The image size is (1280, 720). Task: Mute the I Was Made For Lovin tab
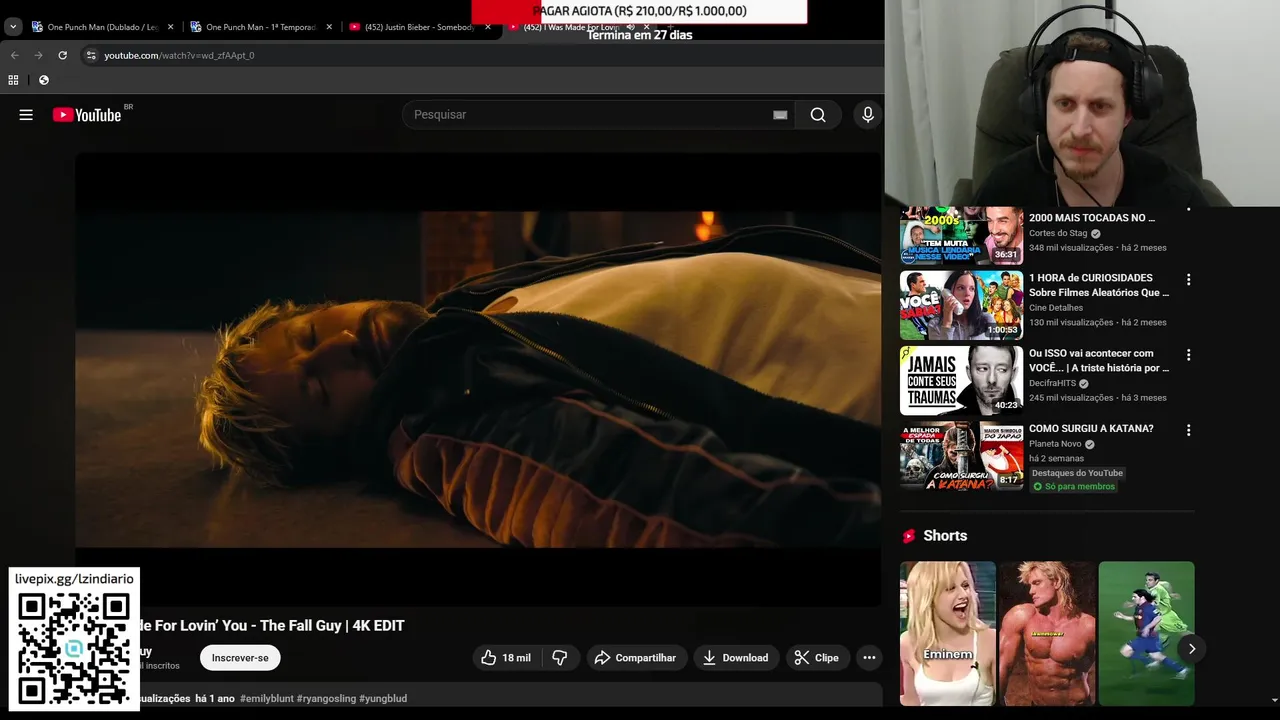(630, 27)
